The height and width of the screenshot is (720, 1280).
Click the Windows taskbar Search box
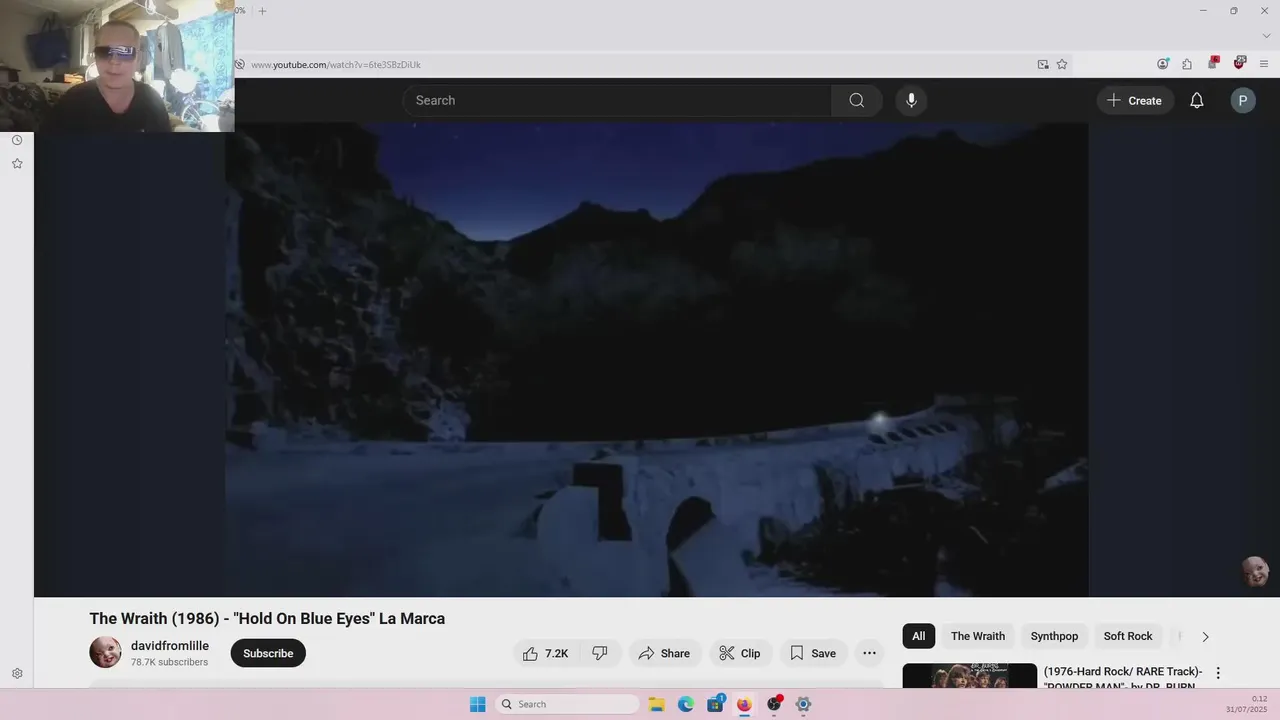tap(567, 704)
